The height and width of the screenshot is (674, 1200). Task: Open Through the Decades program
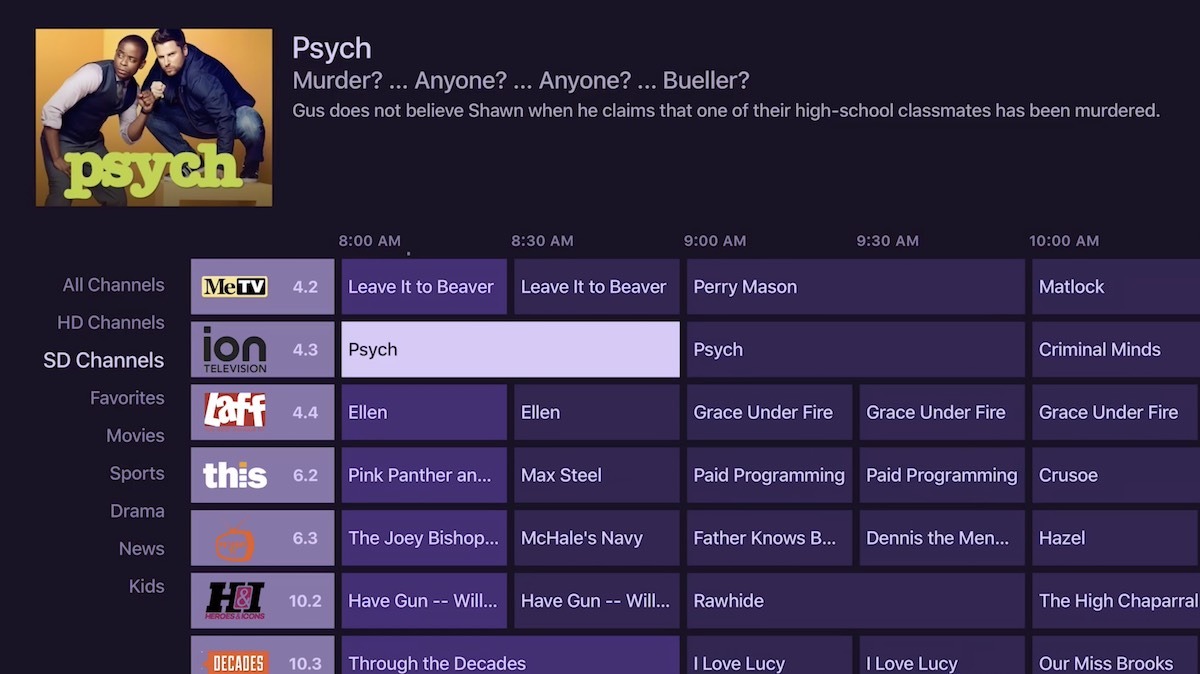point(510,655)
